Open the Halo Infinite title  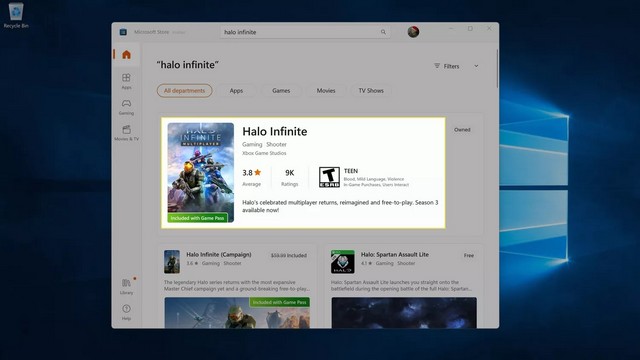pyautogui.click(x=275, y=131)
